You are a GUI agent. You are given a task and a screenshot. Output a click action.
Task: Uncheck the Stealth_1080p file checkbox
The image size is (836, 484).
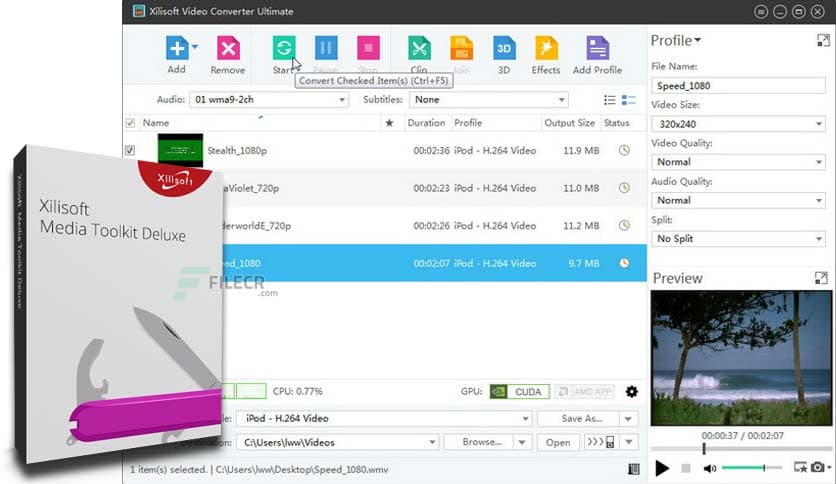(x=130, y=150)
